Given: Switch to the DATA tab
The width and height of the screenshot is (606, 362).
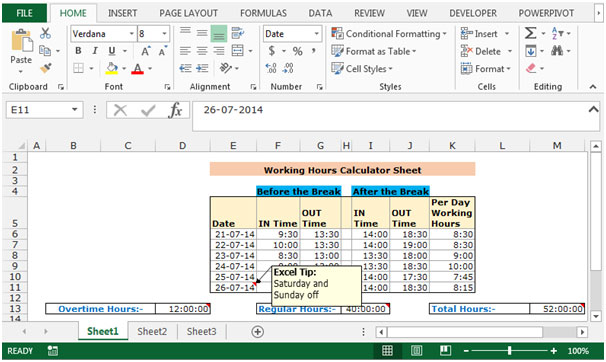Looking at the screenshot, I should (320, 13).
